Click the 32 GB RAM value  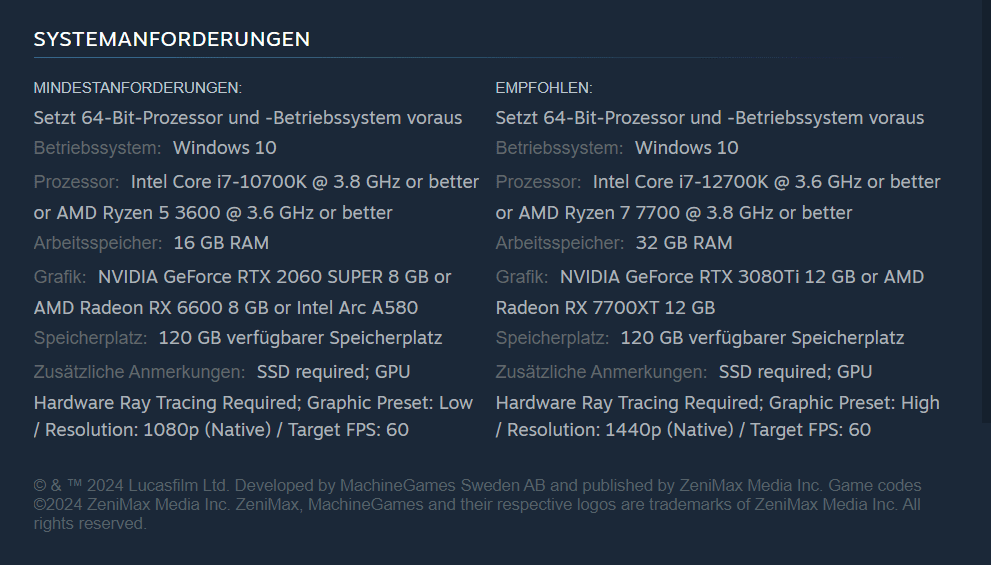click(x=683, y=243)
